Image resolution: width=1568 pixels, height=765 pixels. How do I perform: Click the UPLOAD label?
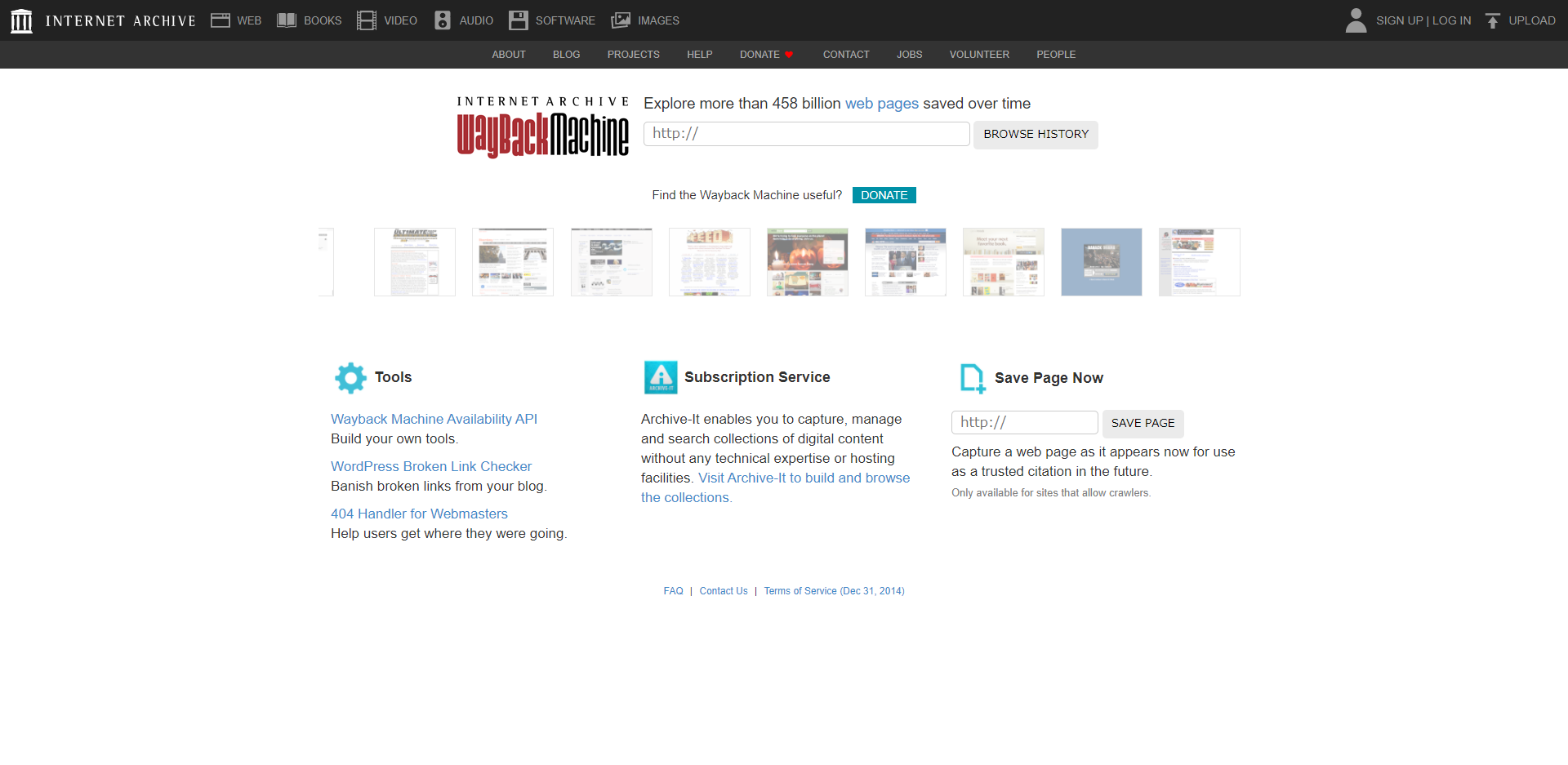coord(1532,20)
